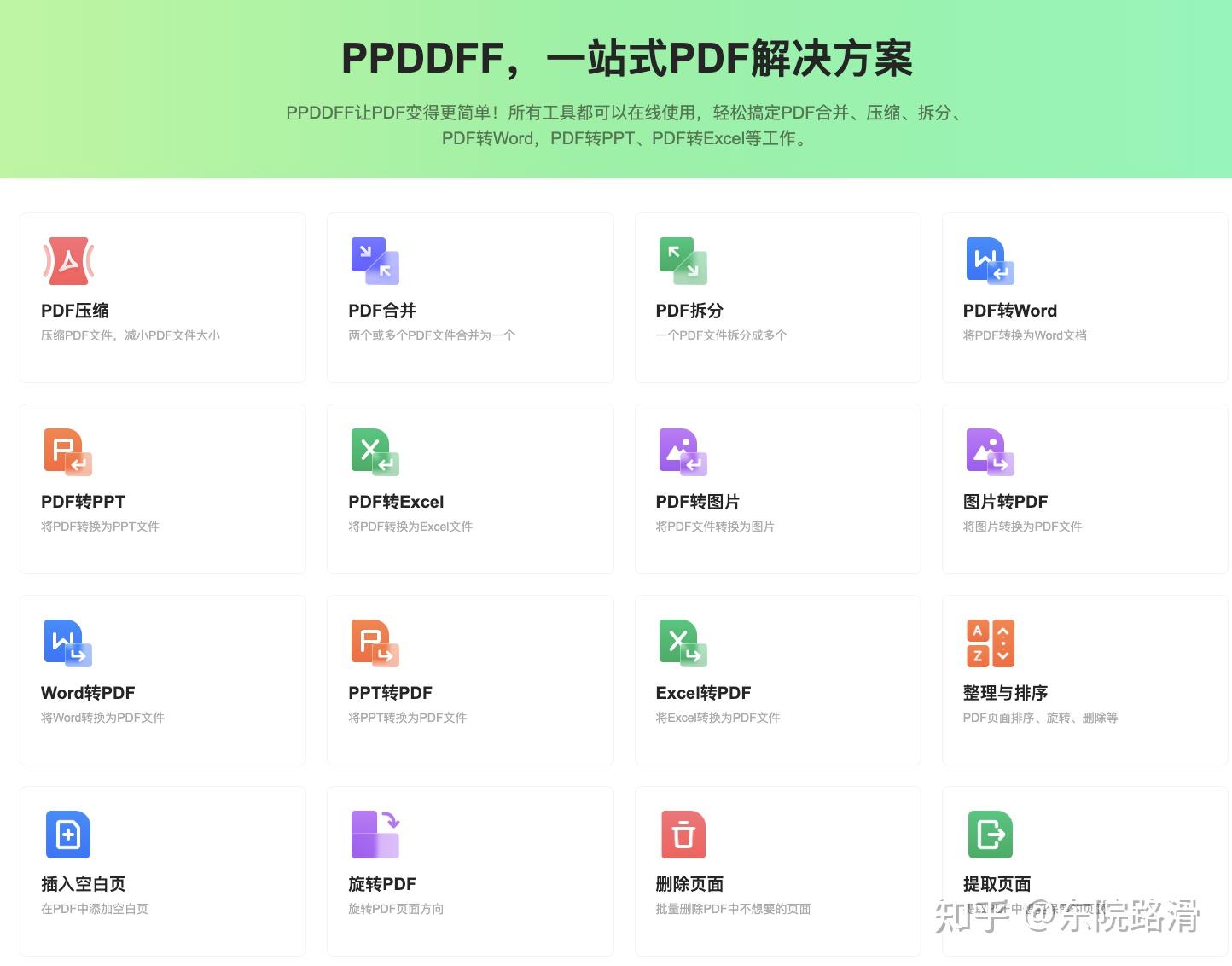Image resolution: width=1232 pixels, height=966 pixels.
Task: Choose the green PDF转Excel icon
Action: click(375, 452)
